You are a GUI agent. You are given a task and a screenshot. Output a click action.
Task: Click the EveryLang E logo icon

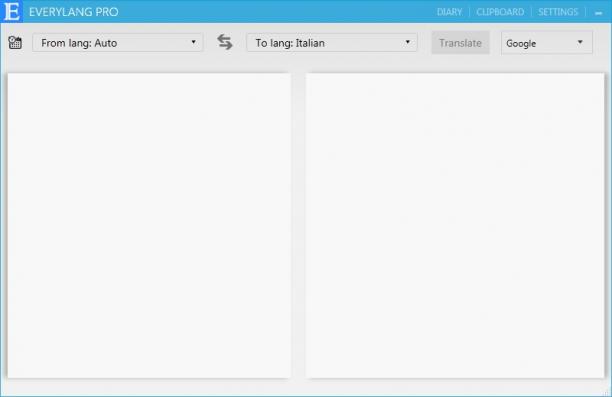point(12,11)
